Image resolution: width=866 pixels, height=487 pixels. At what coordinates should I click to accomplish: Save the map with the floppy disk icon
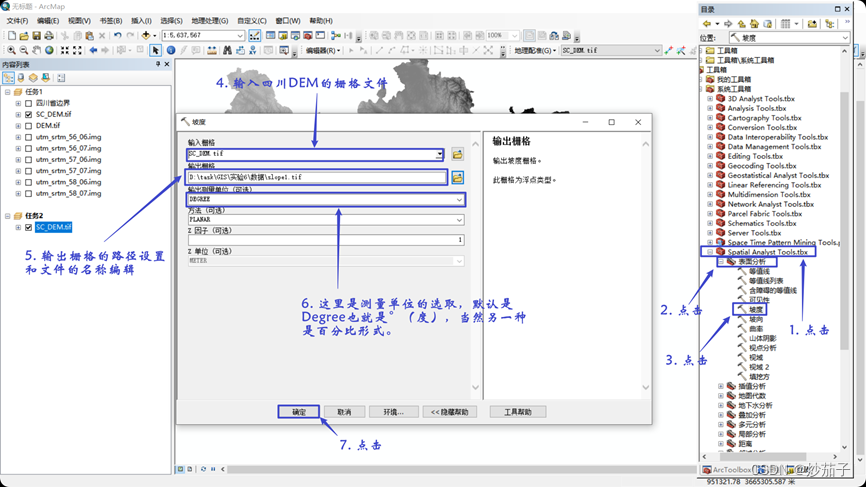(x=36, y=35)
